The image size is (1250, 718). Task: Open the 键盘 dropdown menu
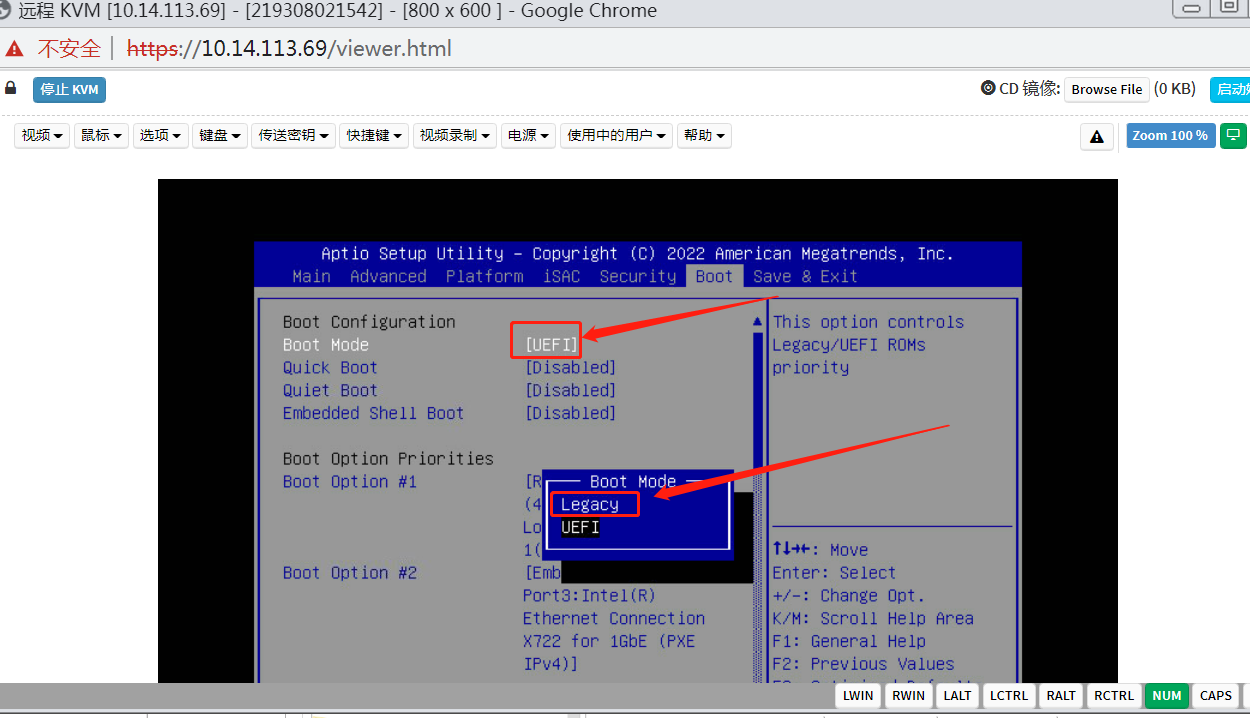point(219,135)
